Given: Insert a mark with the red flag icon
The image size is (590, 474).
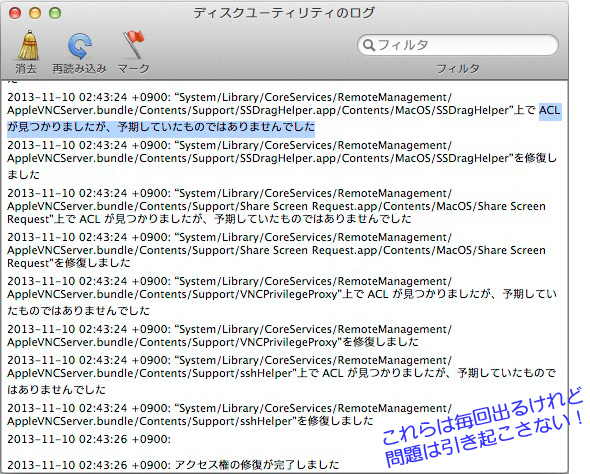Looking at the screenshot, I should [134, 44].
